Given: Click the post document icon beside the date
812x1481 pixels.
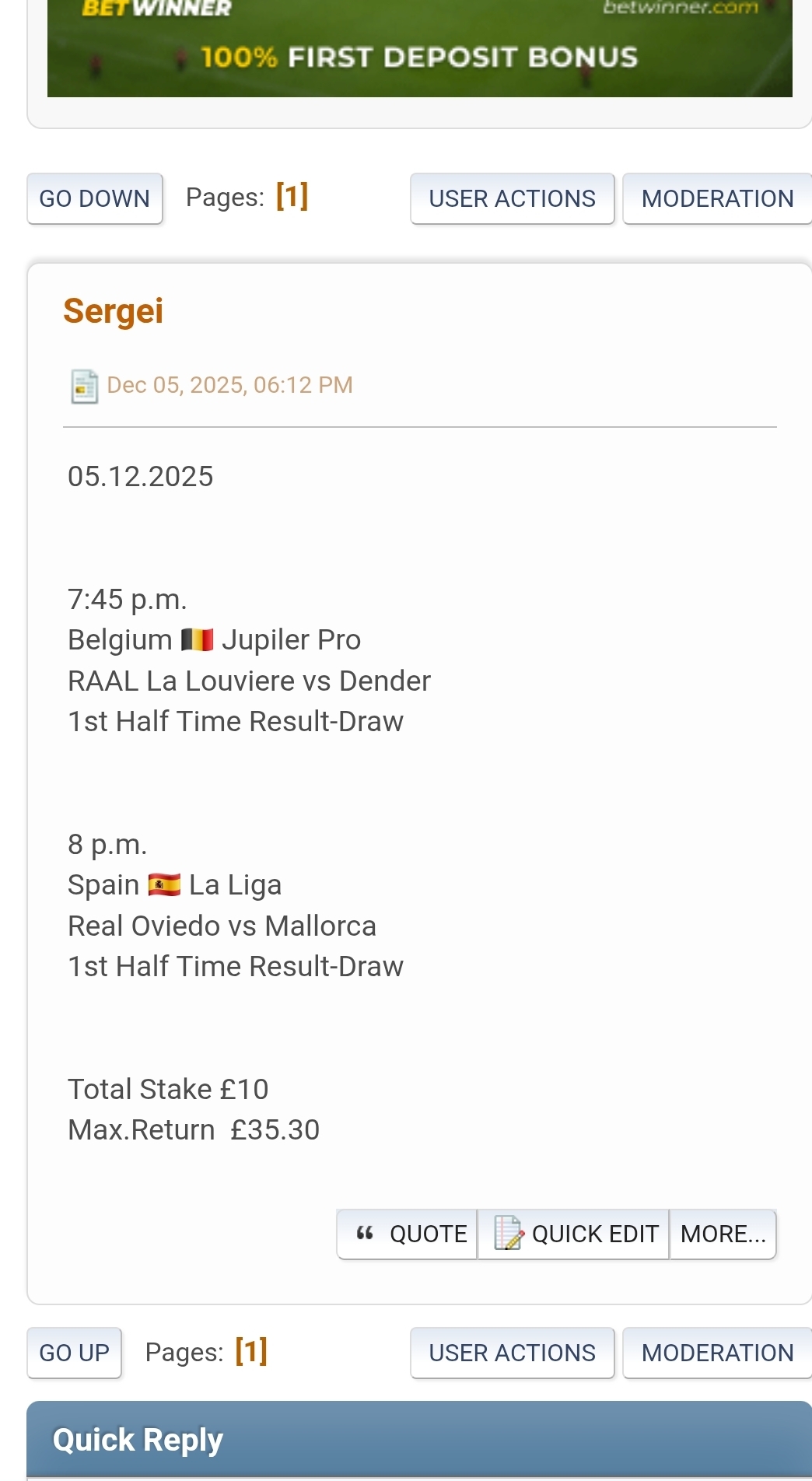Looking at the screenshot, I should [x=84, y=386].
